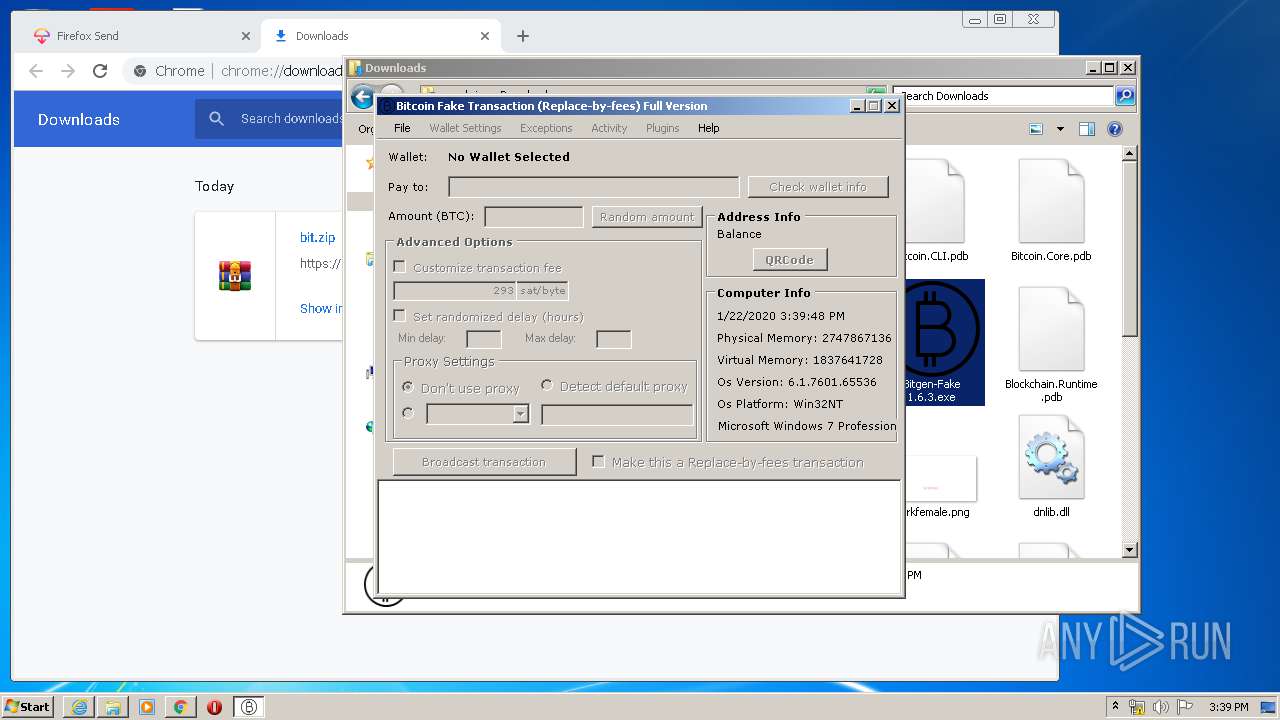Switch to Firefox Send tab

pyautogui.click(x=140, y=36)
